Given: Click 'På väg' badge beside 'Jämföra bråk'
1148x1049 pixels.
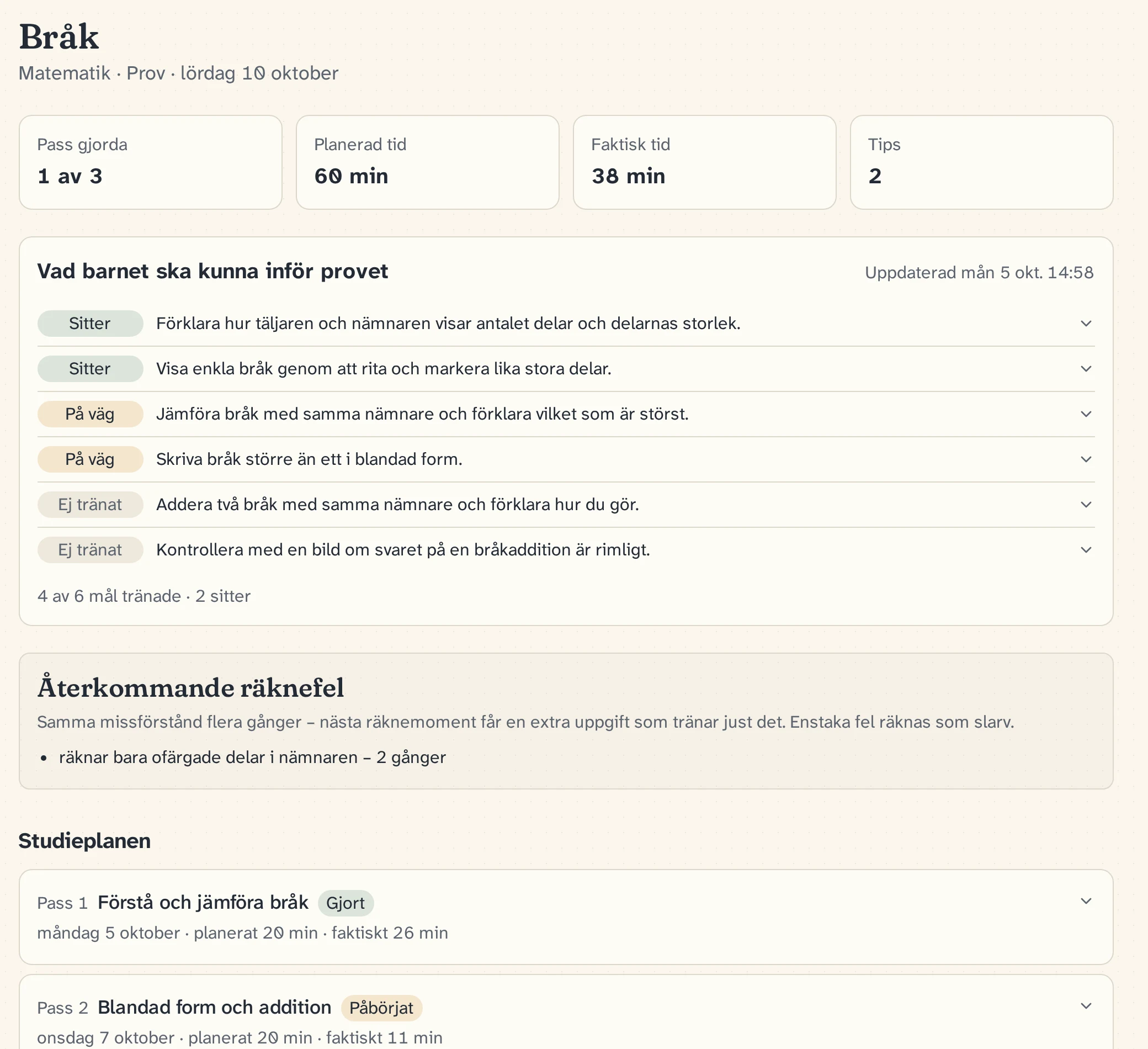Looking at the screenshot, I should point(90,414).
